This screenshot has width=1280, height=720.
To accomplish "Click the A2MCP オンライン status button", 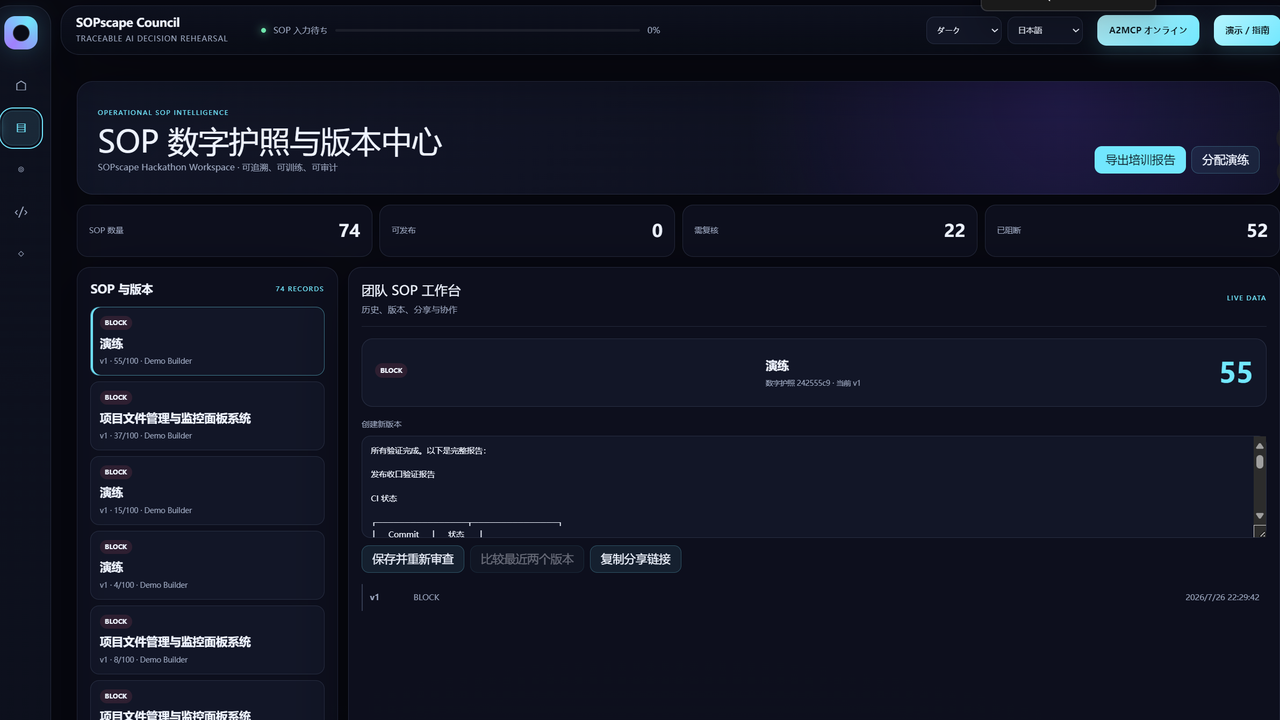I will (1148, 30).
